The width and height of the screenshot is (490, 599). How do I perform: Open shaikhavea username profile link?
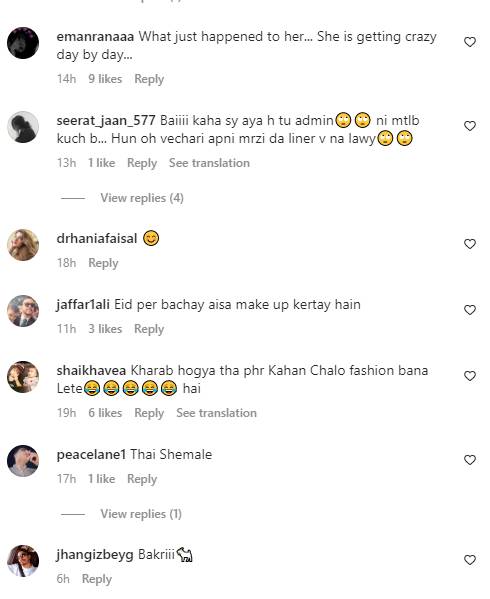91,370
